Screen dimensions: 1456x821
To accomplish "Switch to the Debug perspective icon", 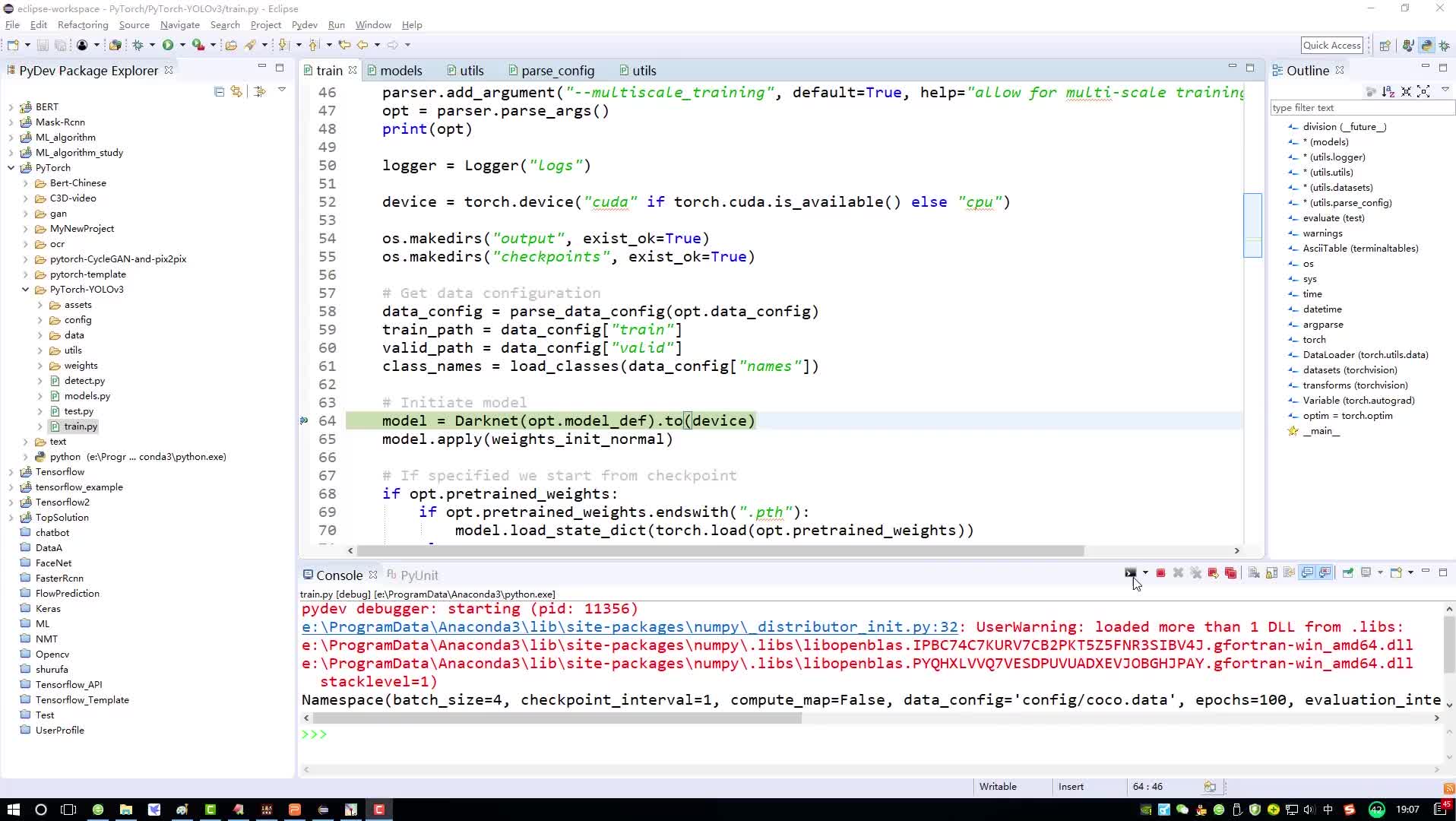I will pos(1444,46).
